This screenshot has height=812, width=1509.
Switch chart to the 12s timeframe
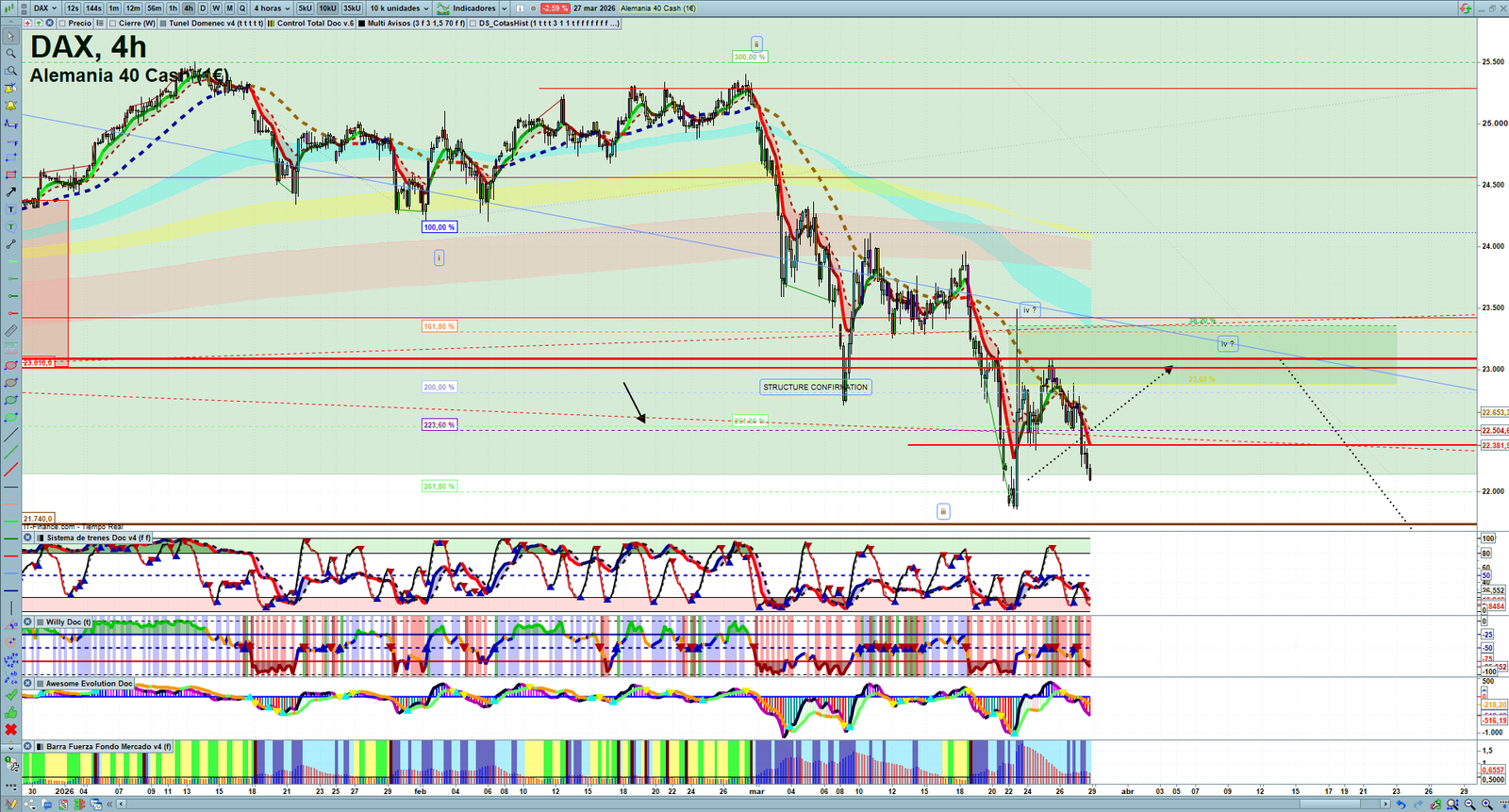click(x=73, y=8)
